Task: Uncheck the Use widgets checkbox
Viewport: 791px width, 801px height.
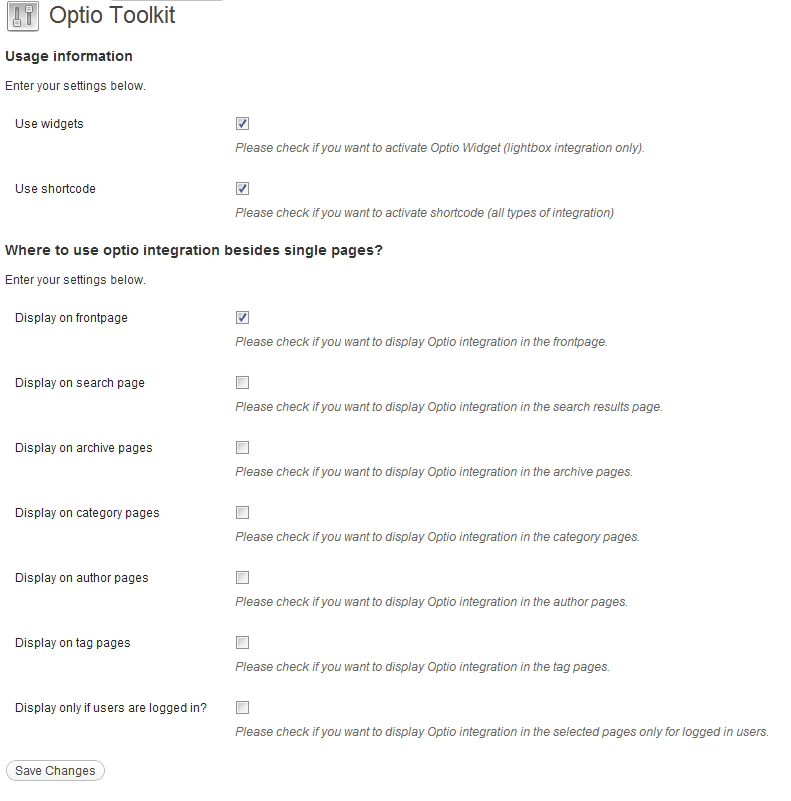Action: click(x=242, y=124)
